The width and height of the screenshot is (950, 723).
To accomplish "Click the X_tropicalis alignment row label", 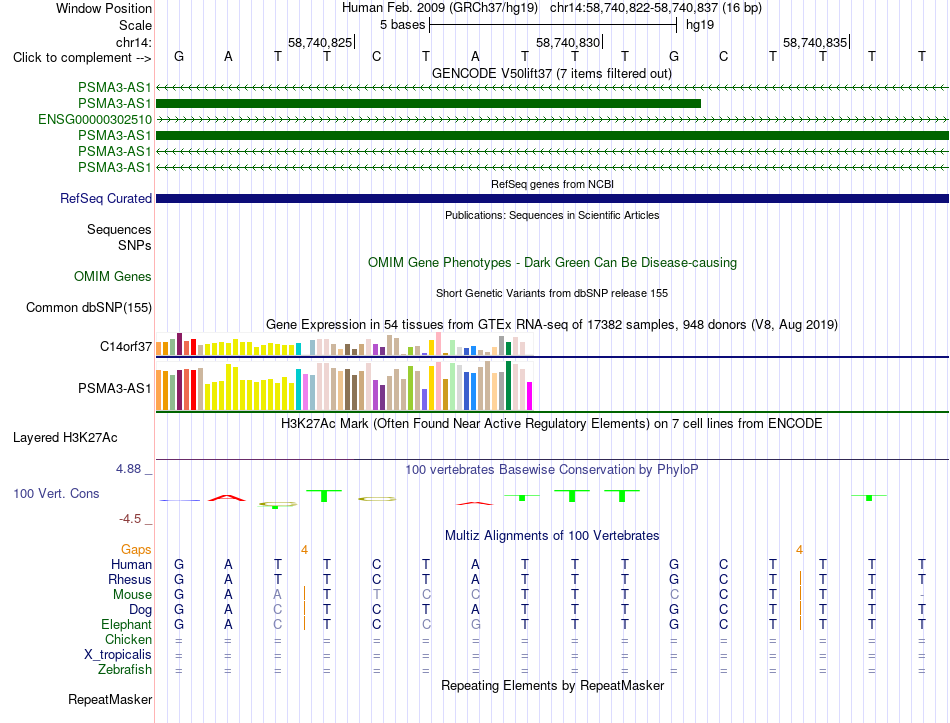I will (118, 655).
